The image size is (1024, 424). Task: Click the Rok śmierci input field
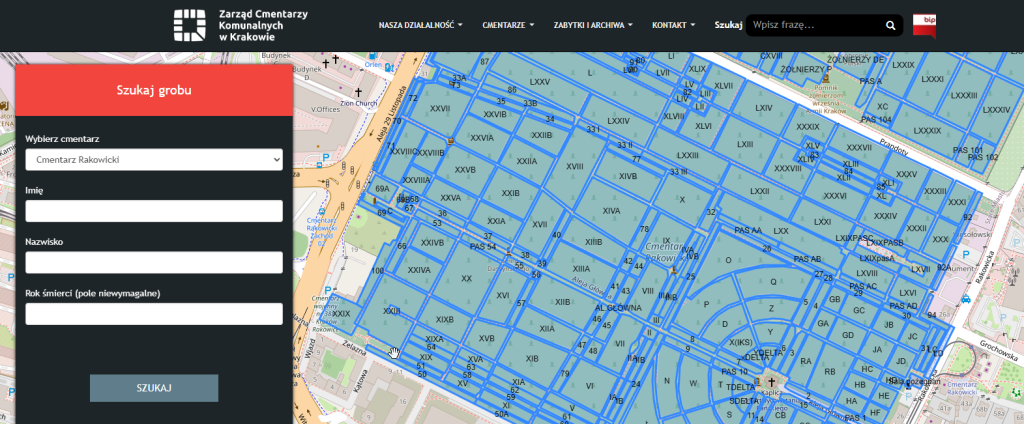pos(154,314)
